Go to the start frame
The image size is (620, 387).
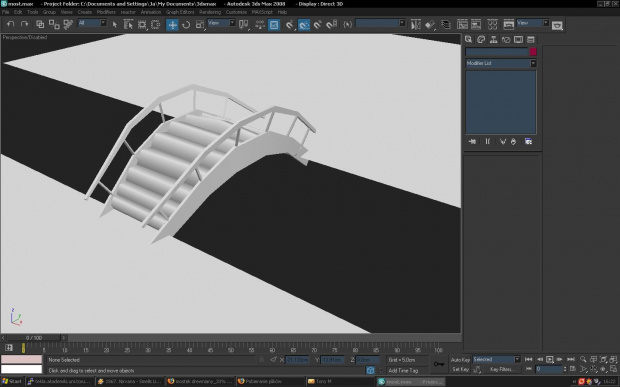(x=528, y=359)
